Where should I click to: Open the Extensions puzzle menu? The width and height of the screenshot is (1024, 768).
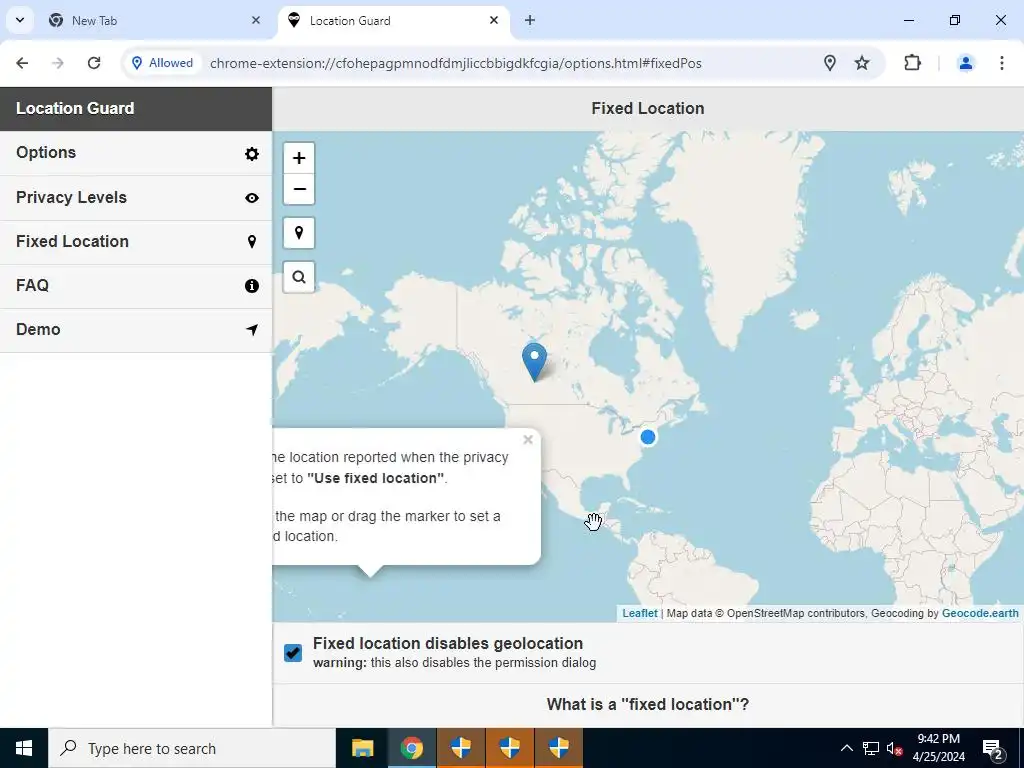click(x=912, y=63)
